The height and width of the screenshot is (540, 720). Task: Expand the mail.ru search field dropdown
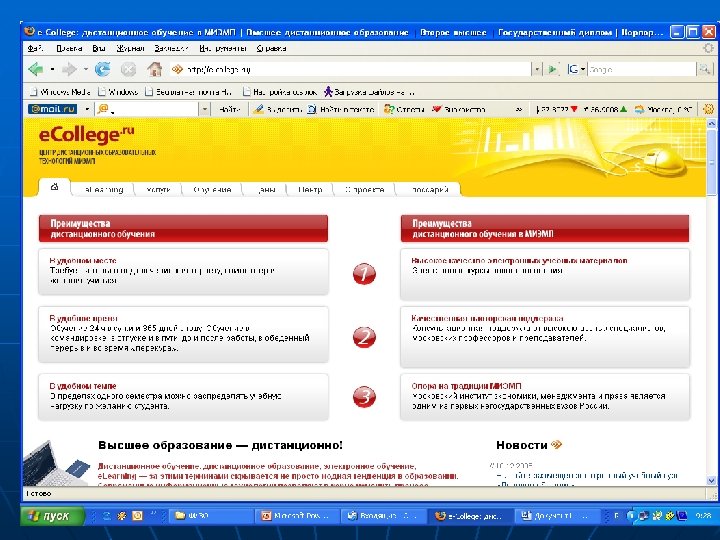(204, 109)
